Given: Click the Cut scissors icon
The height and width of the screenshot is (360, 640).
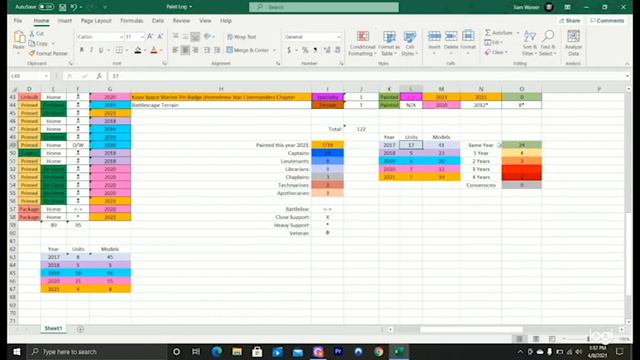Looking at the screenshot, I should (32, 33).
